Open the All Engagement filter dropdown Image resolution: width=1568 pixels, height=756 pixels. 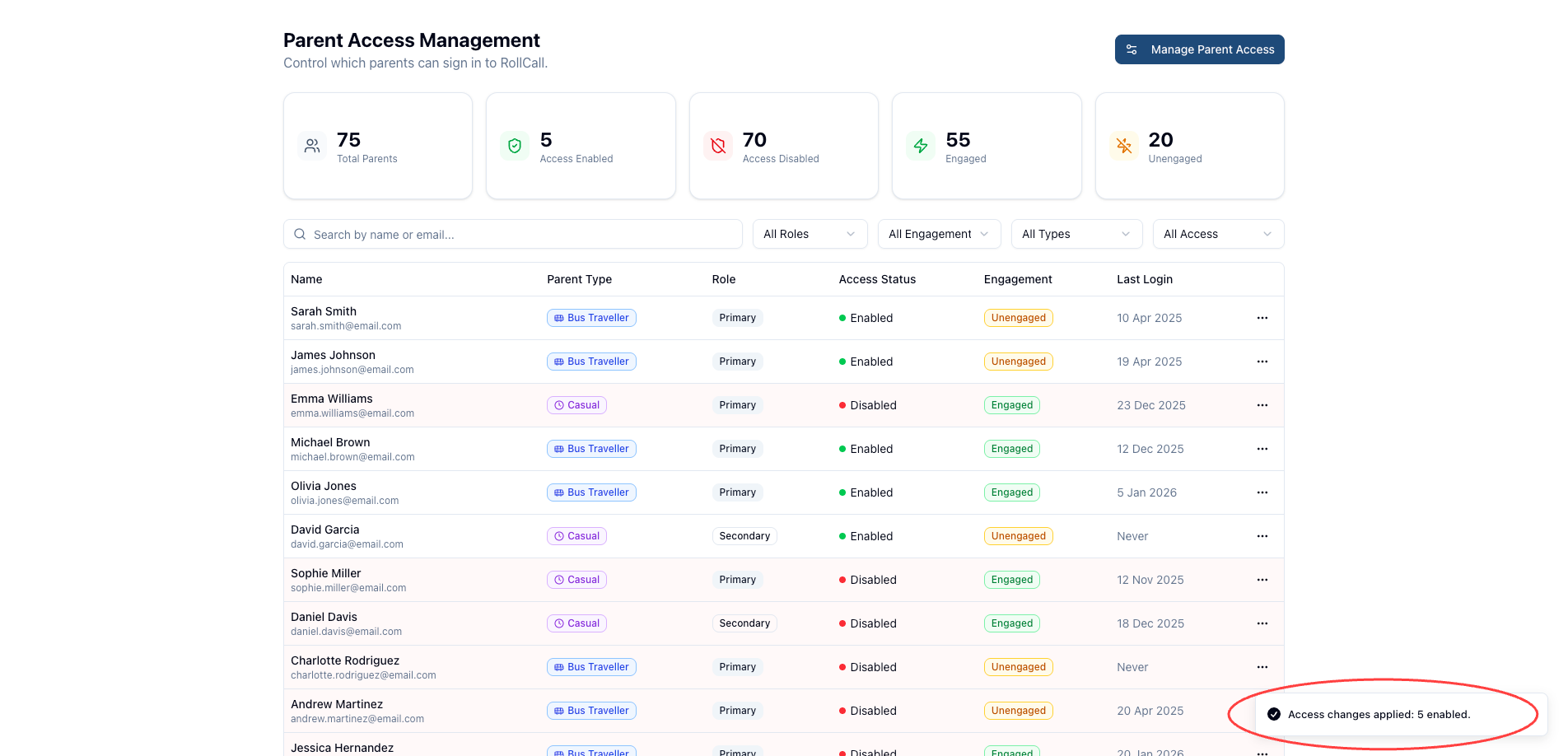939,234
